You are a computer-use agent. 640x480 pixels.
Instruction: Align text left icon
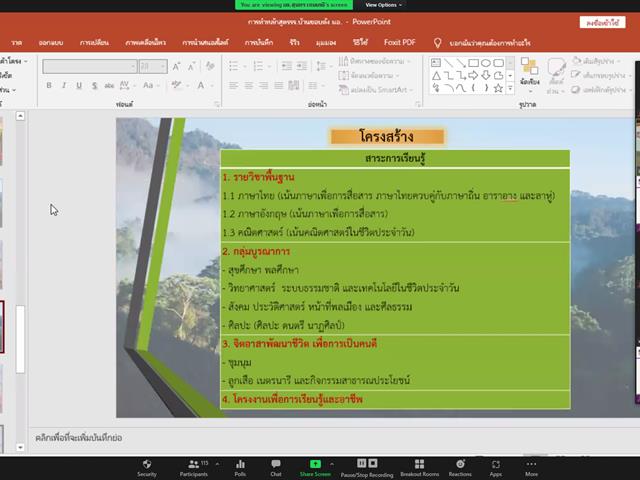tap(233, 85)
